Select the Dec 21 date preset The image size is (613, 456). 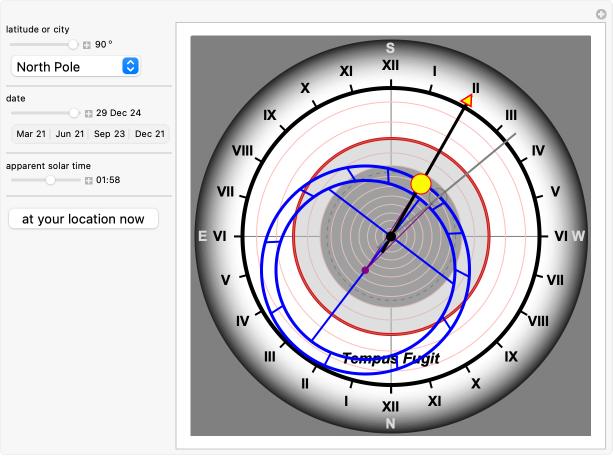pos(149,134)
